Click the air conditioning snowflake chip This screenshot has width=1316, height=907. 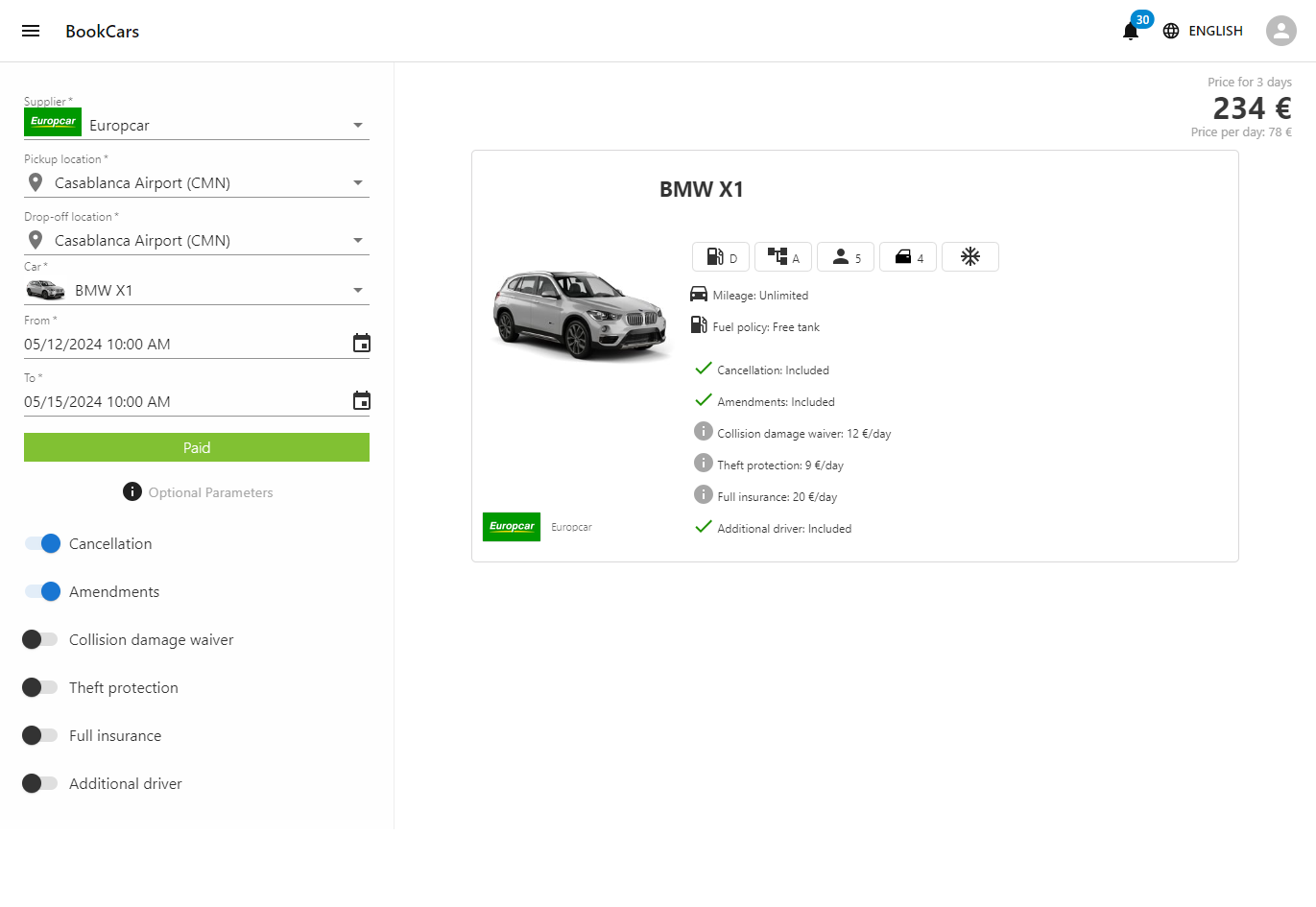tap(970, 257)
